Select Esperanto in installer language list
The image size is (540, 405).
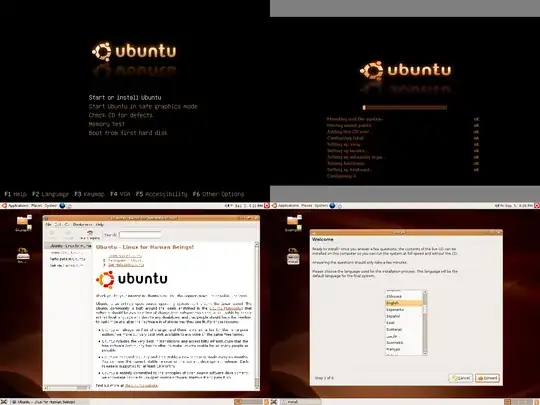[x=404, y=310]
